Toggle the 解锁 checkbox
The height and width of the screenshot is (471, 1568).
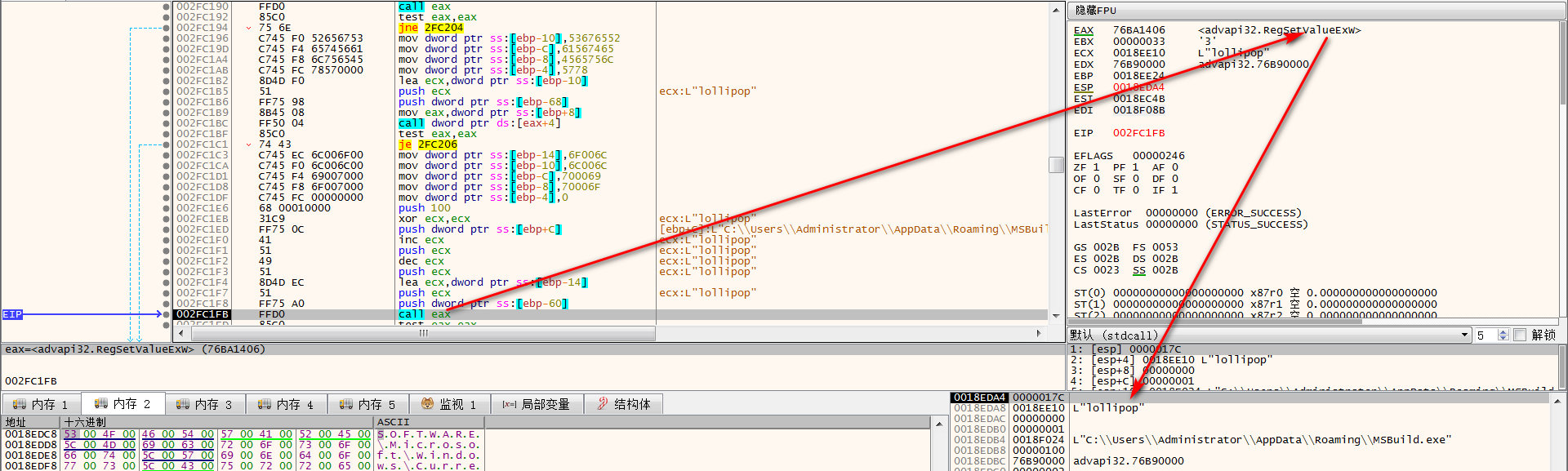pyautogui.click(x=1520, y=335)
